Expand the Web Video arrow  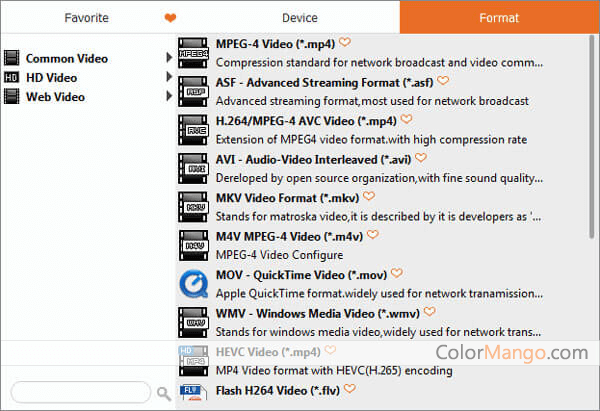tap(169, 96)
